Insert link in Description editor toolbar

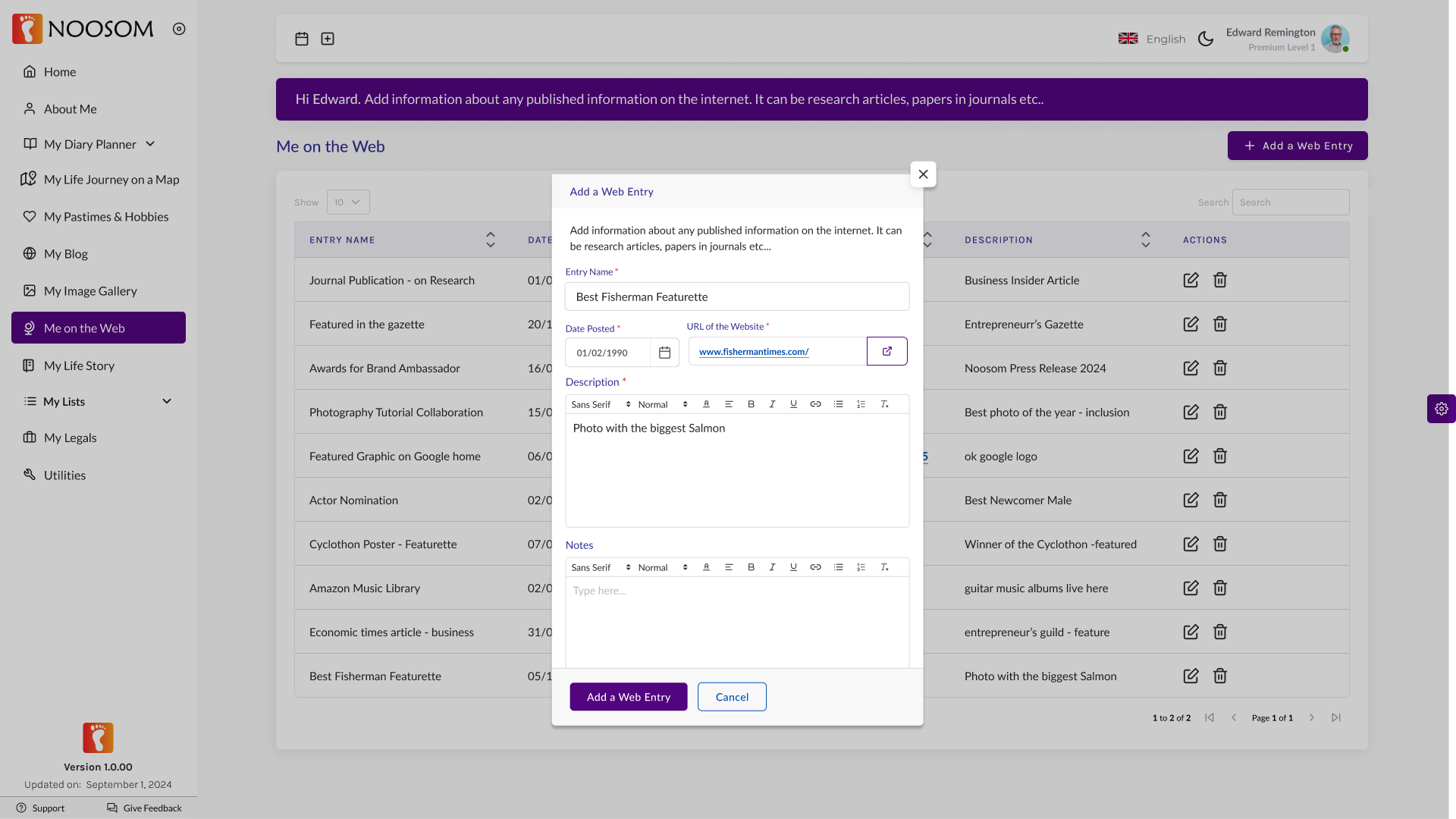pos(815,404)
